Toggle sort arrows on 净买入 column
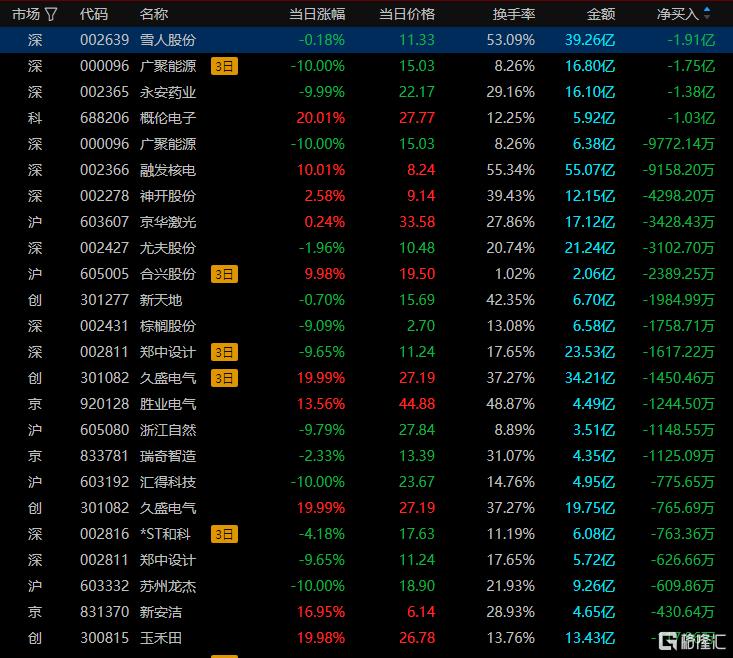733x658 pixels. 706,14
